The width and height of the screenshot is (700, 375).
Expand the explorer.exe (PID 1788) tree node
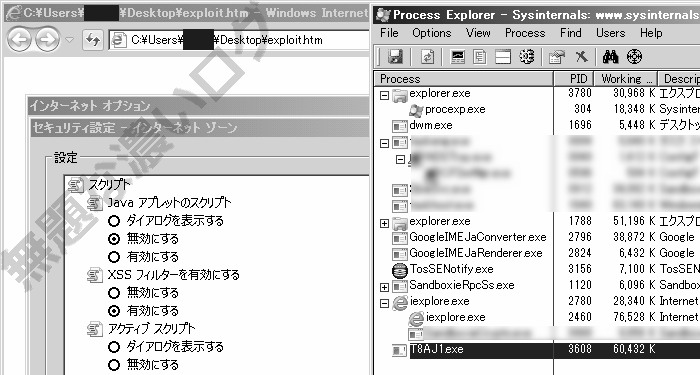pos(384,223)
